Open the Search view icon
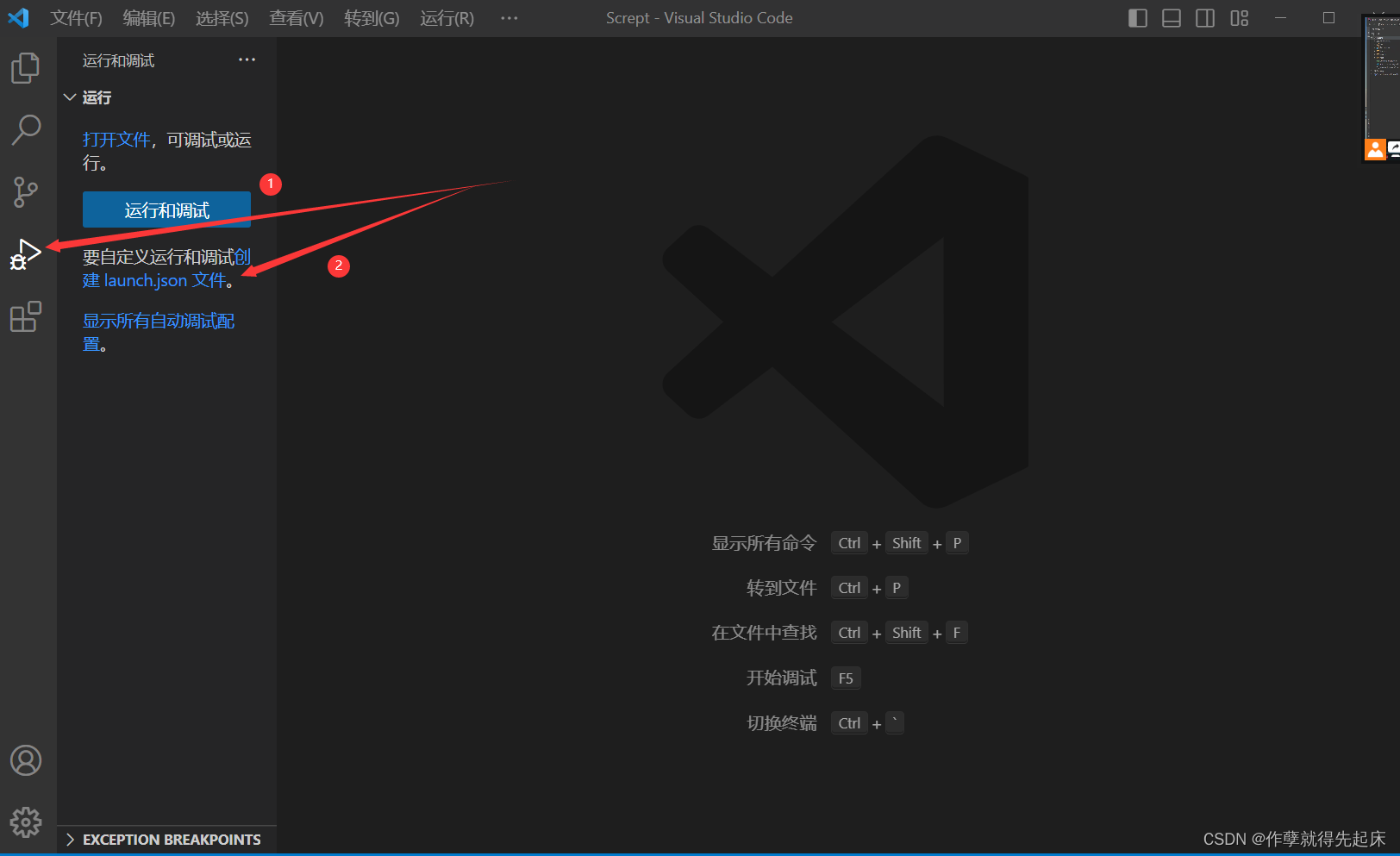Viewport: 1400px width, 856px height. coord(25,129)
